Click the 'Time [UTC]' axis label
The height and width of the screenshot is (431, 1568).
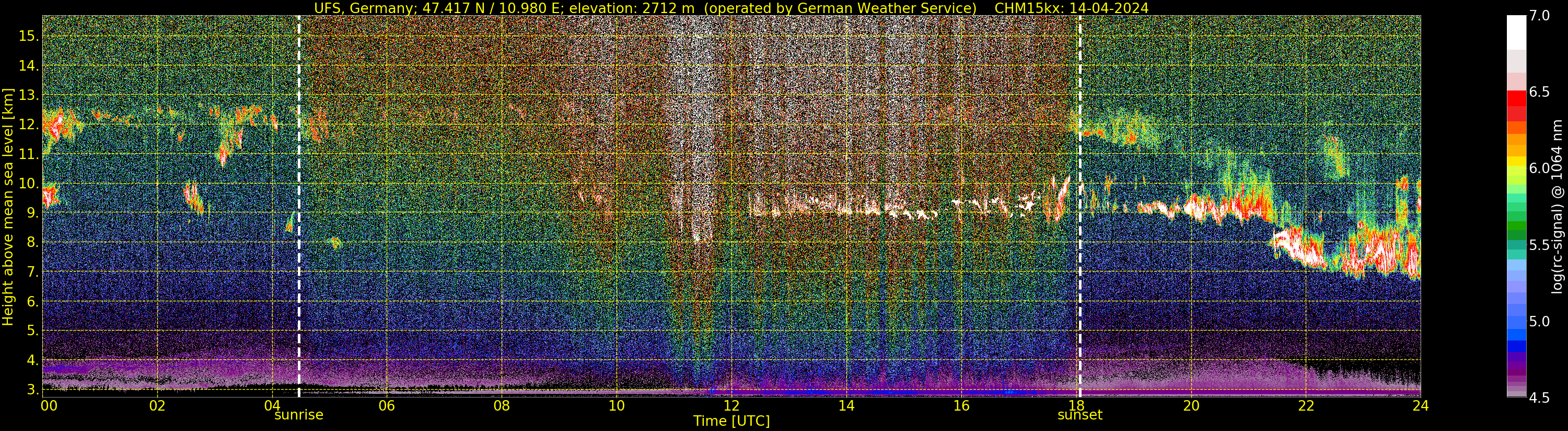pyautogui.click(x=731, y=421)
